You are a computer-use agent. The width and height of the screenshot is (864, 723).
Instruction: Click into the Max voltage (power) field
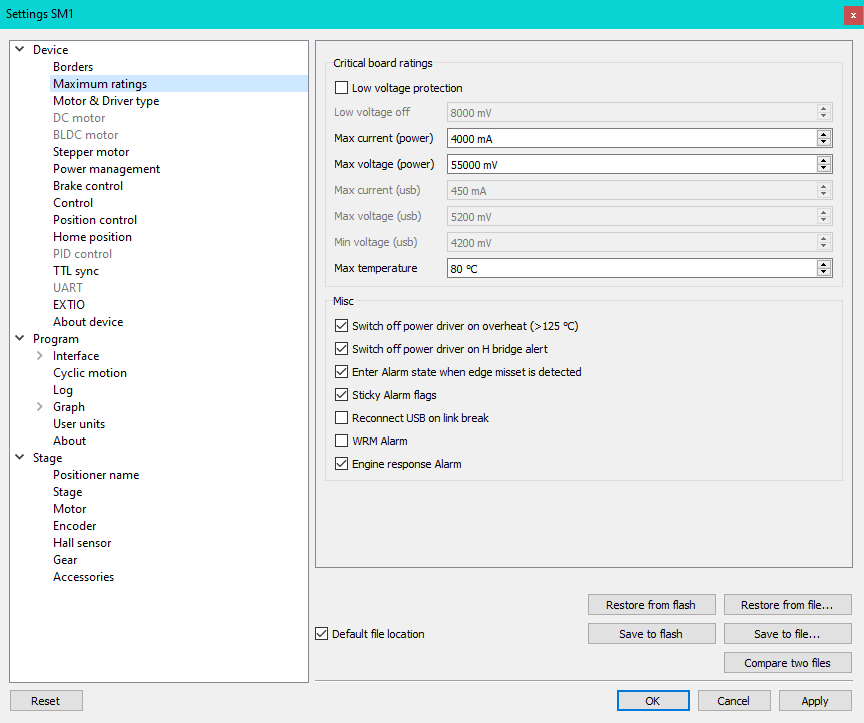coord(630,164)
